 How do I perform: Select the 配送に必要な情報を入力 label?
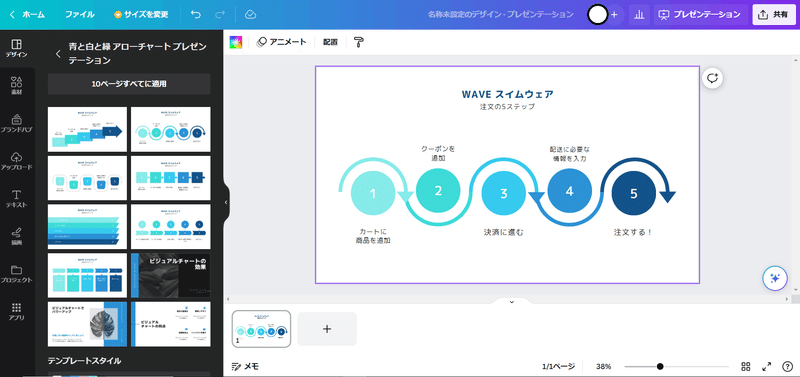pos(569,154)
